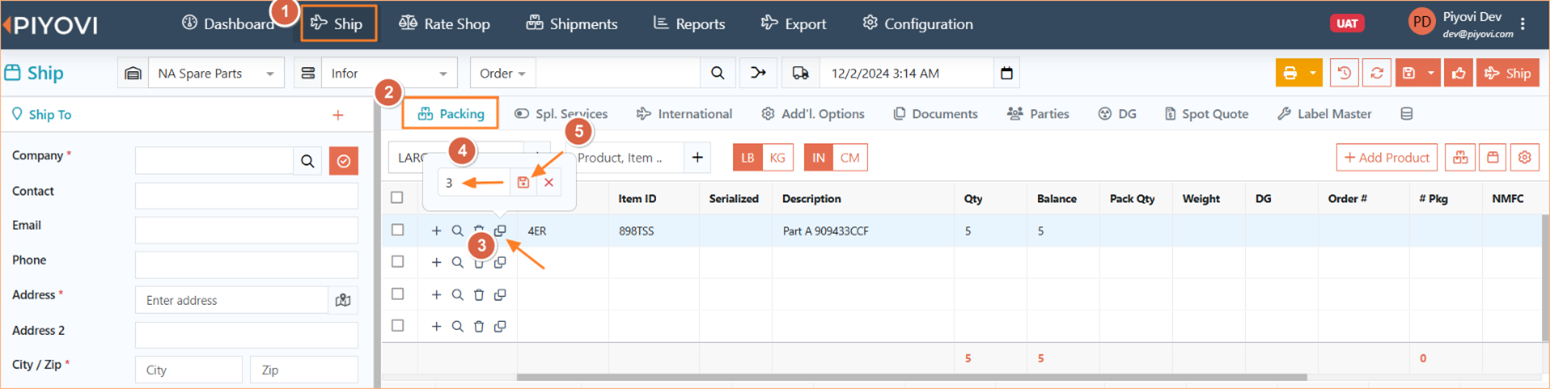Save shipment with the orange save icon

[x=1409, y=73]
